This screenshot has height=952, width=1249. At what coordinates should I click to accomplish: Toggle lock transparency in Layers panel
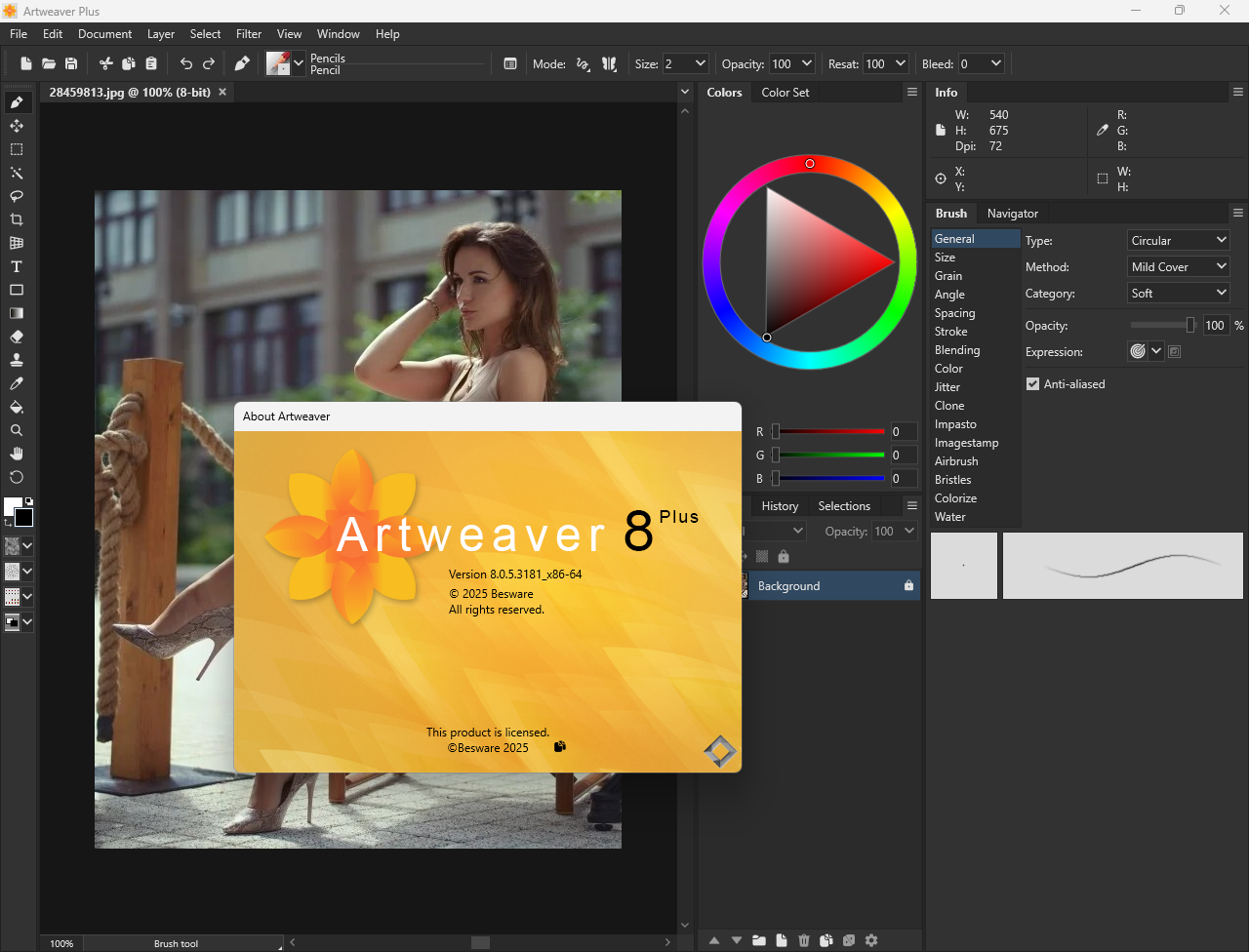tap(762, 556)
